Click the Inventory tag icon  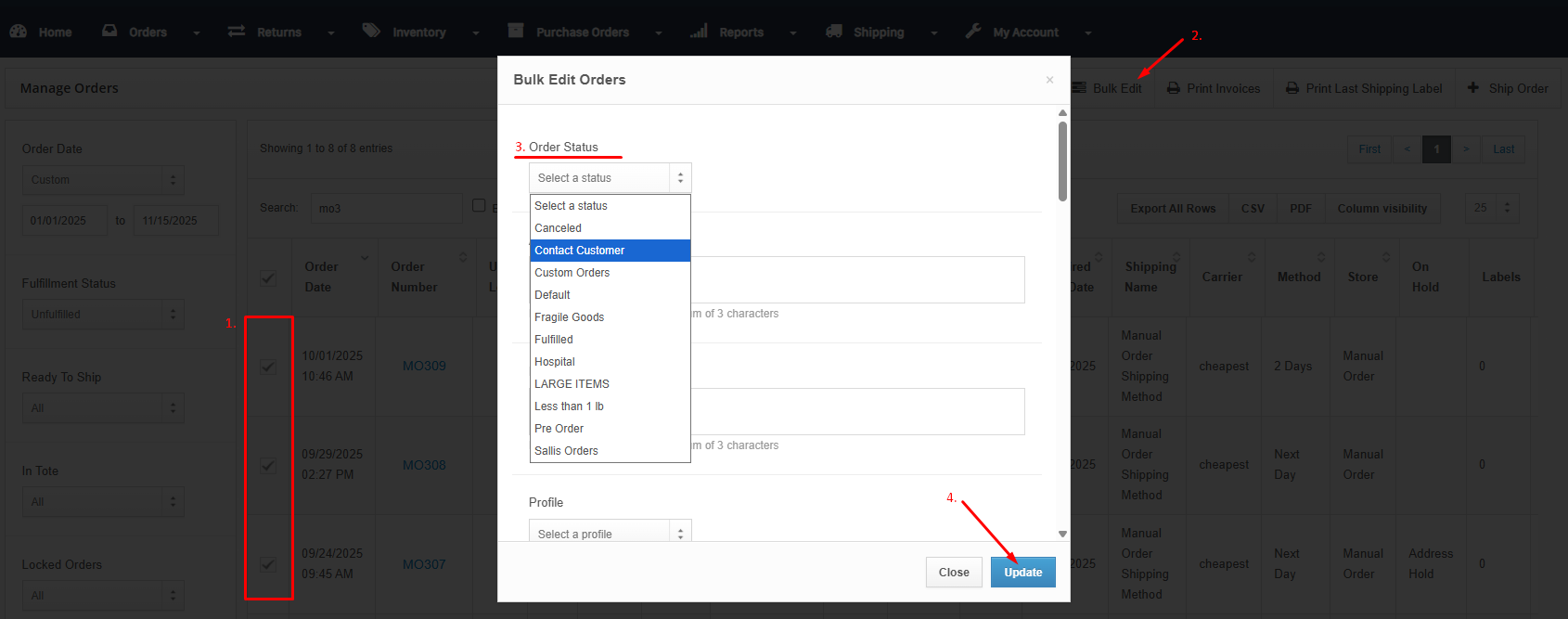pyautogui.click(x=371, y=32)
